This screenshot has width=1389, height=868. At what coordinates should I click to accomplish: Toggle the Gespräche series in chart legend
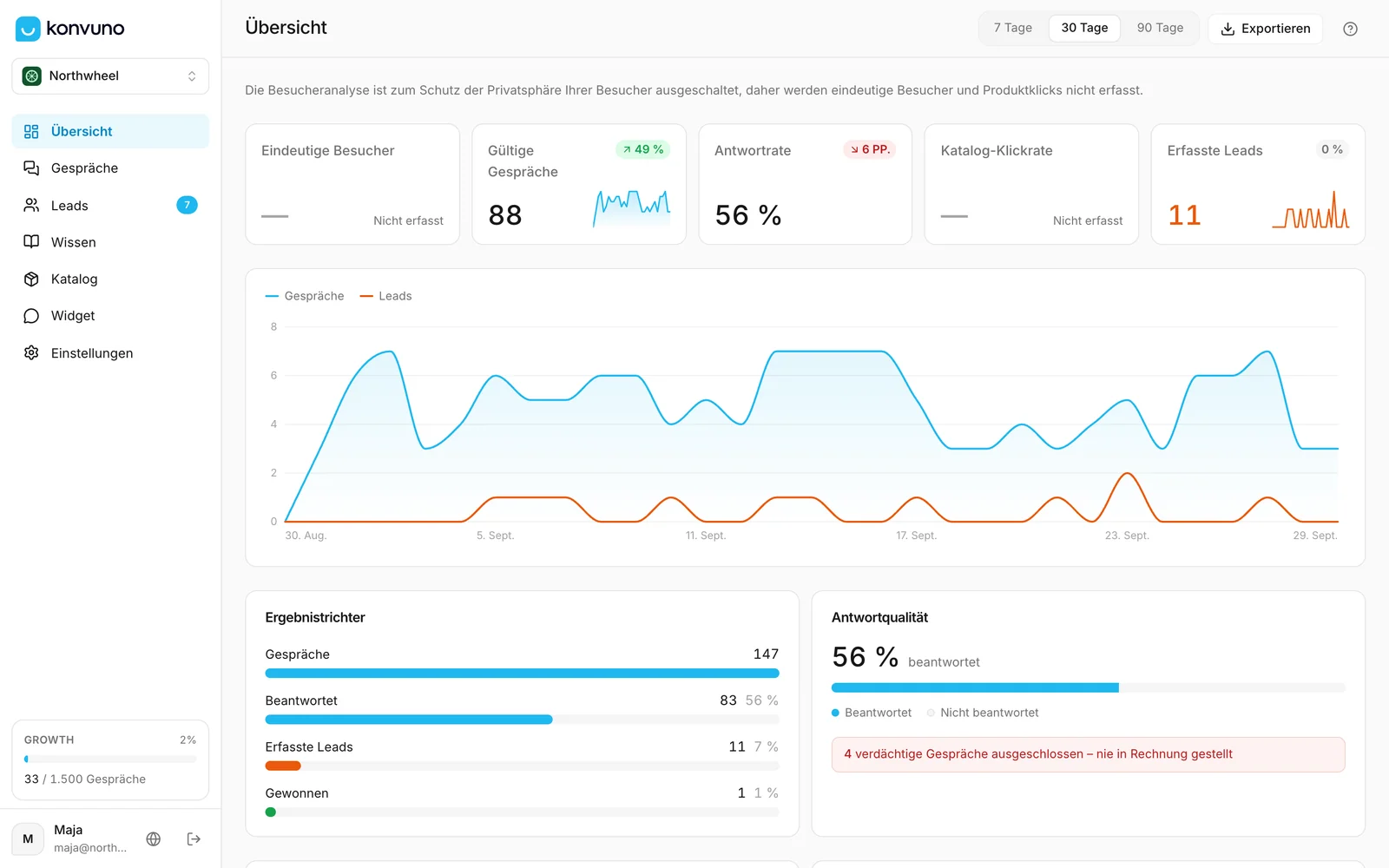[305, 296]
